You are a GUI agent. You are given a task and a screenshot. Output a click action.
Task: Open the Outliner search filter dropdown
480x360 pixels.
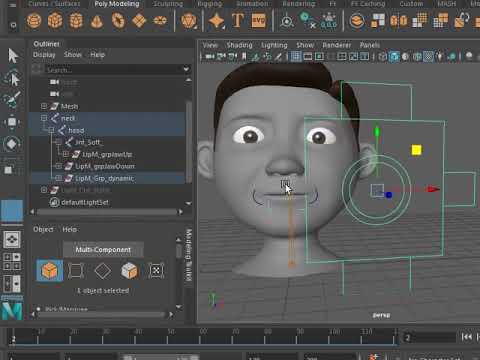click(186, 69)
